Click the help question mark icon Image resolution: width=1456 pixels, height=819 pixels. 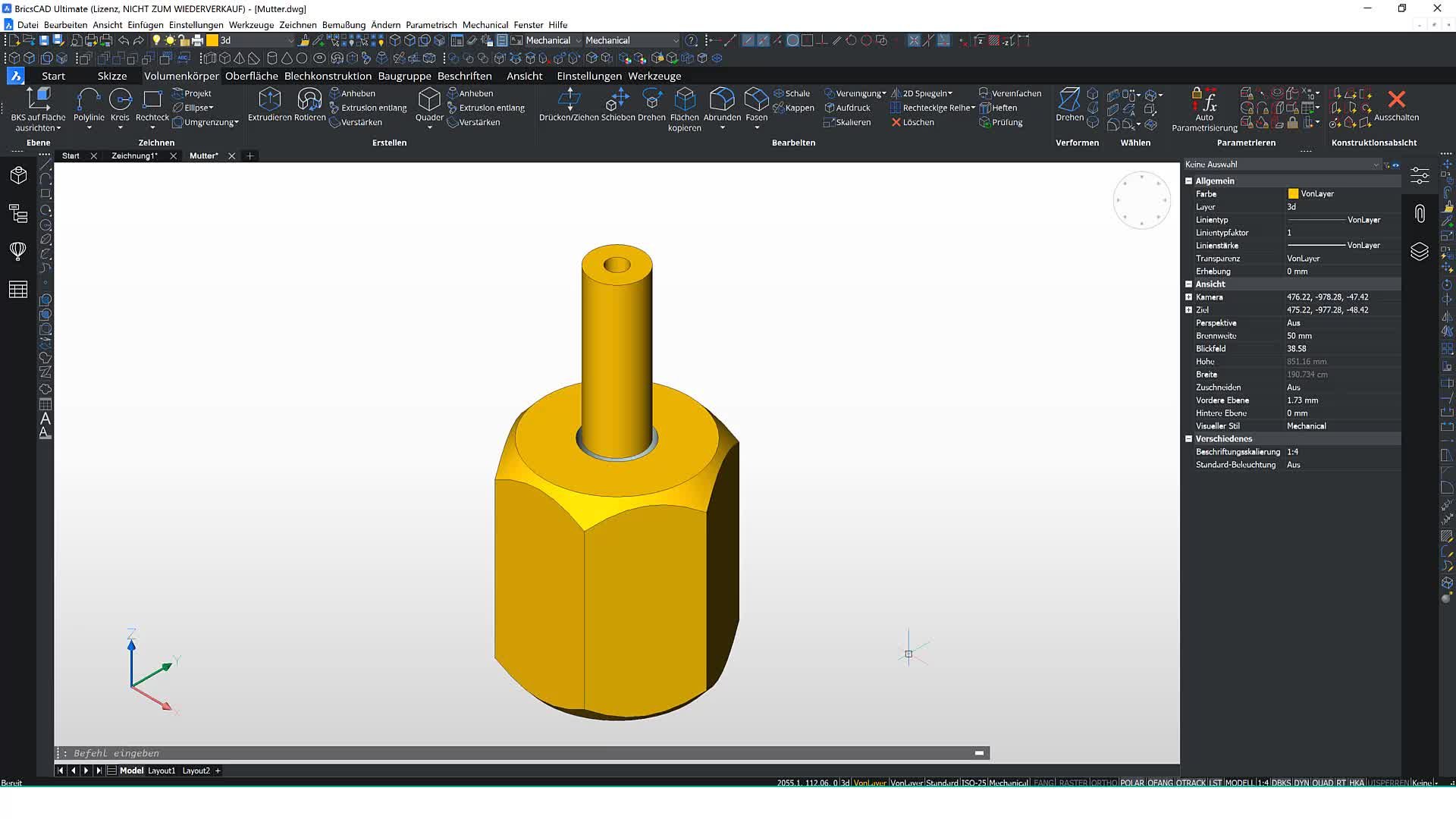(691, 40)
